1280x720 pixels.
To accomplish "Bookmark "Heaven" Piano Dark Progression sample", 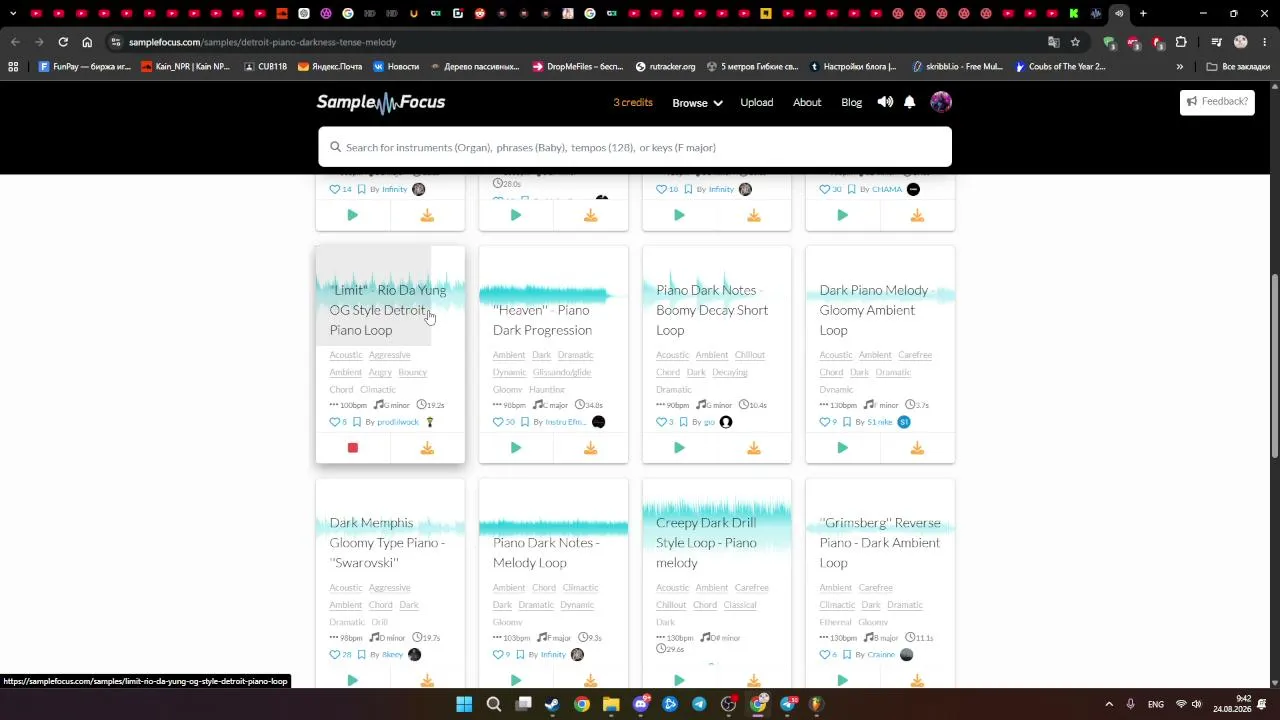I will tap(524, 422).
